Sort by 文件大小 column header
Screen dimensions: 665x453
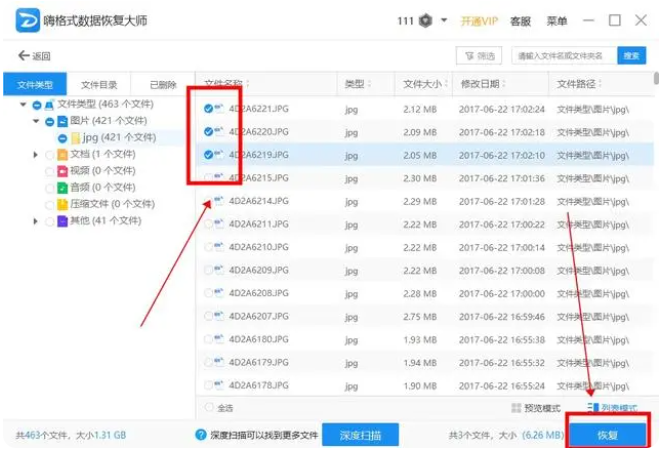[x=423, y=84]
